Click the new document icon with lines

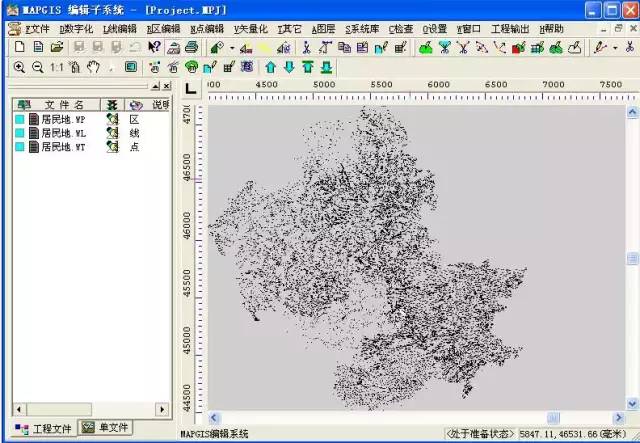coord(38,47)
